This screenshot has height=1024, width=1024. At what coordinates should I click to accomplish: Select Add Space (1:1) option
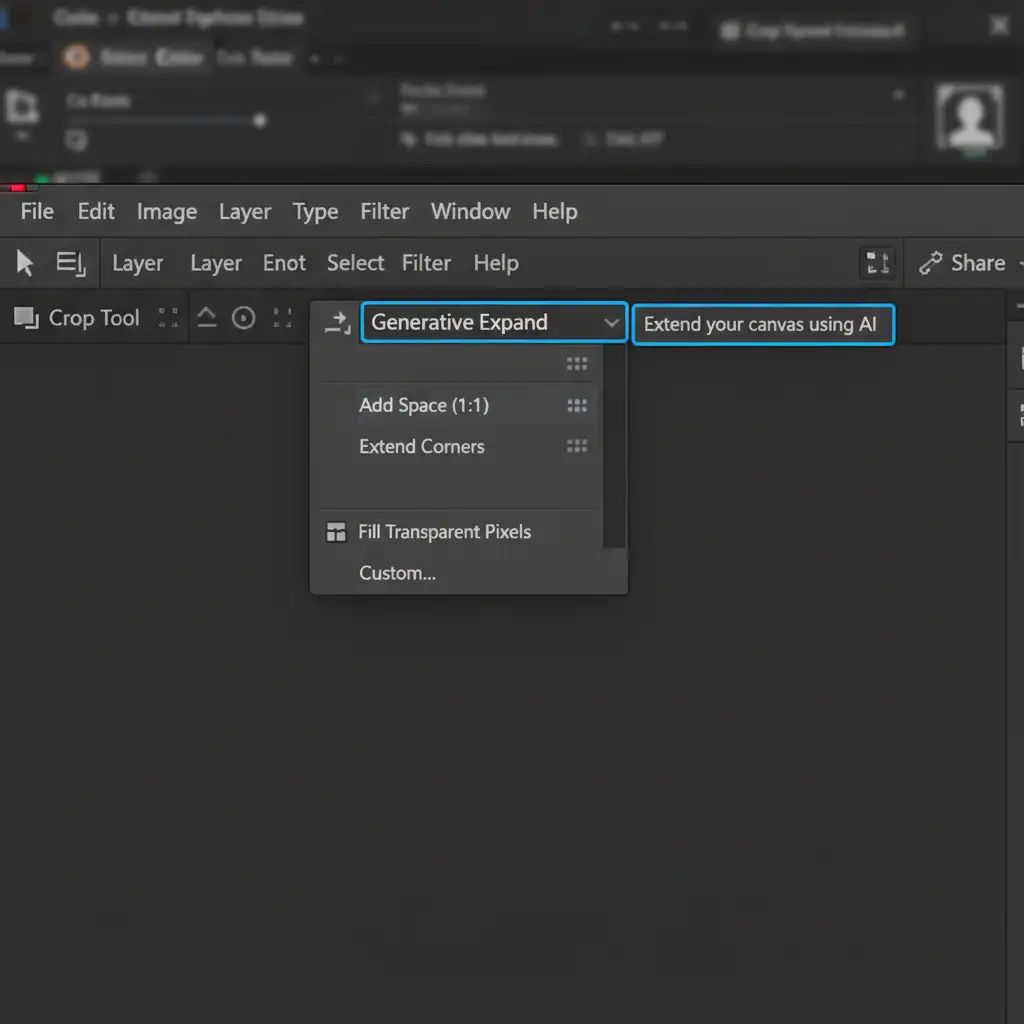click(424, 405)
